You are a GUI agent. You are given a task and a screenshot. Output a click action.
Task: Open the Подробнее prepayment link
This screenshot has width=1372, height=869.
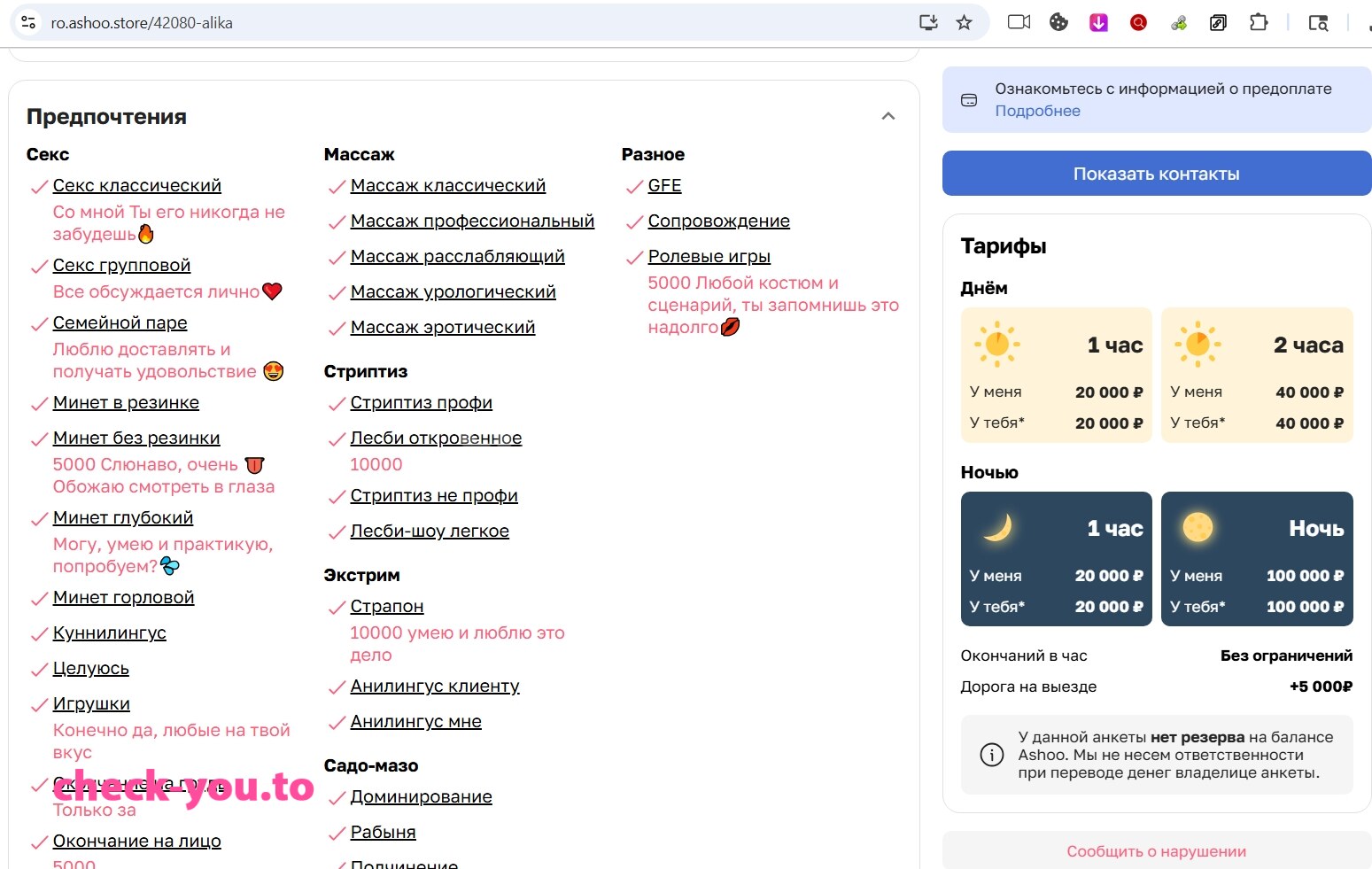click(x=1037, y=111)
